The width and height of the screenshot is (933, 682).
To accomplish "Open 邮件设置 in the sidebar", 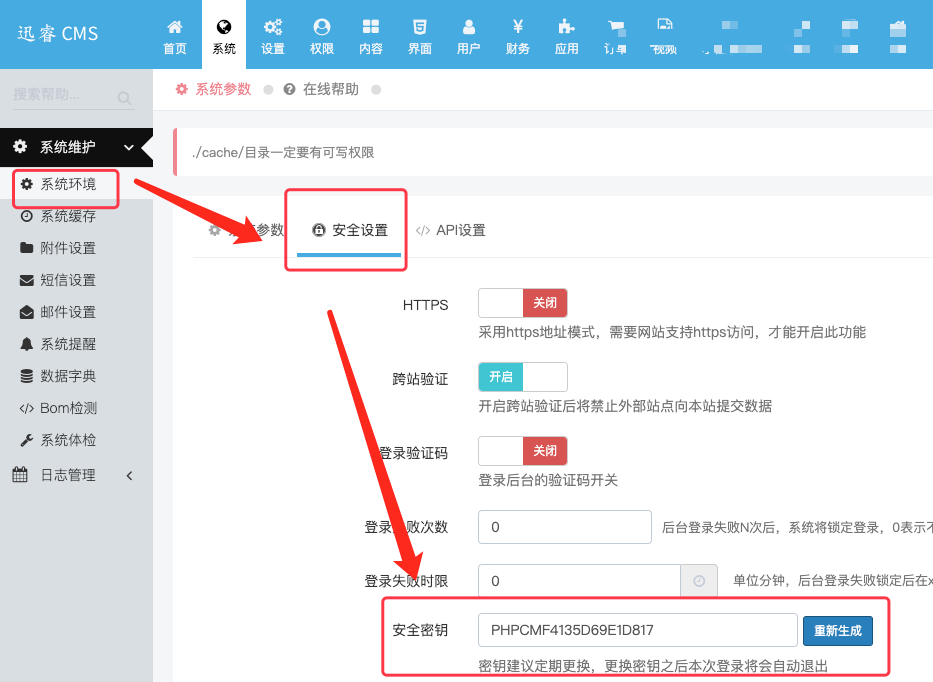I will click(x=67, y=312).
